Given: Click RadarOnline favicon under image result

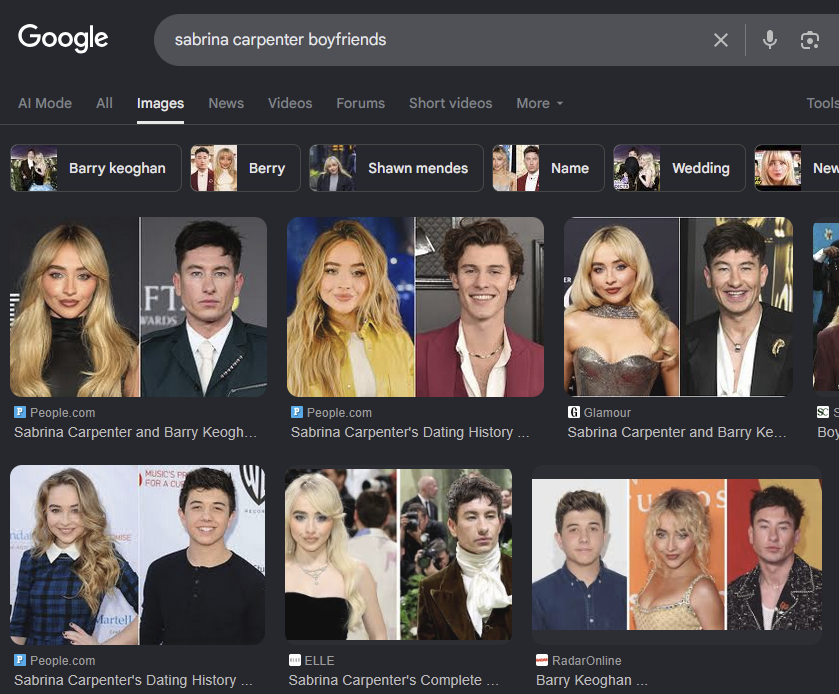Looking at the screenshot, I should tap(542, 660).
